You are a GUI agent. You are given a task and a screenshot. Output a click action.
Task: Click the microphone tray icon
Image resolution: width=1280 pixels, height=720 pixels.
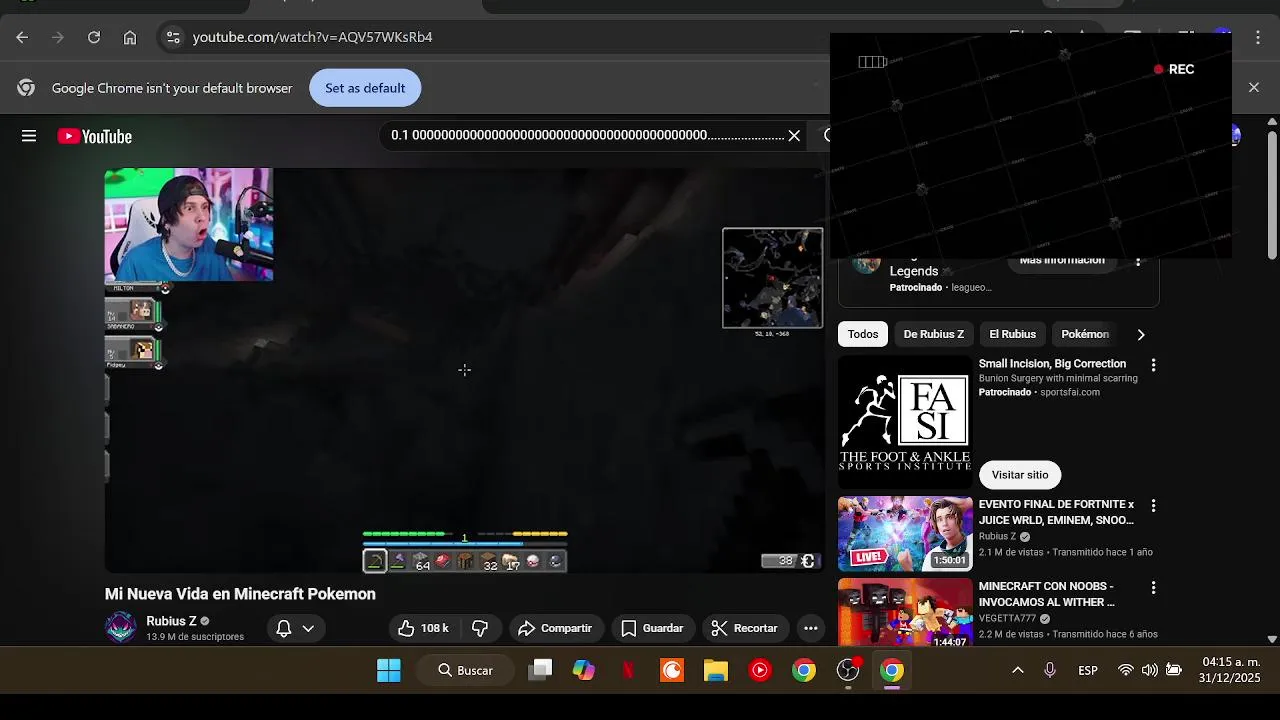click(1050, 670)
